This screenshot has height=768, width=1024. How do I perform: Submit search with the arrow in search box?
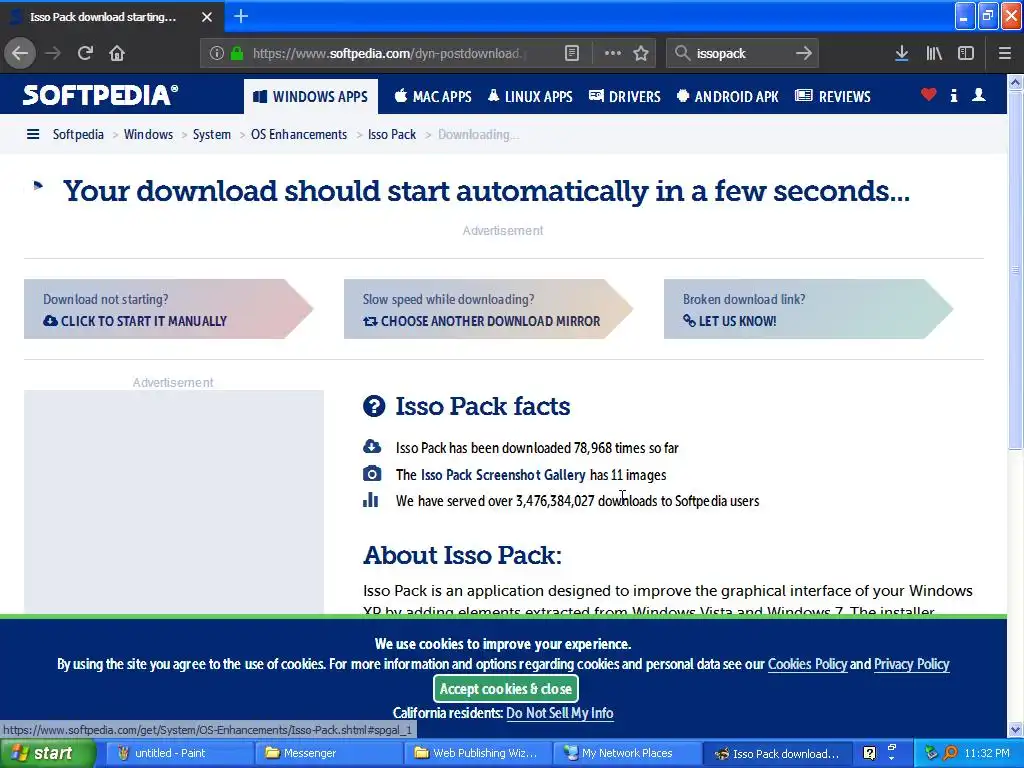pyautogui.click(x=804, y=54)
